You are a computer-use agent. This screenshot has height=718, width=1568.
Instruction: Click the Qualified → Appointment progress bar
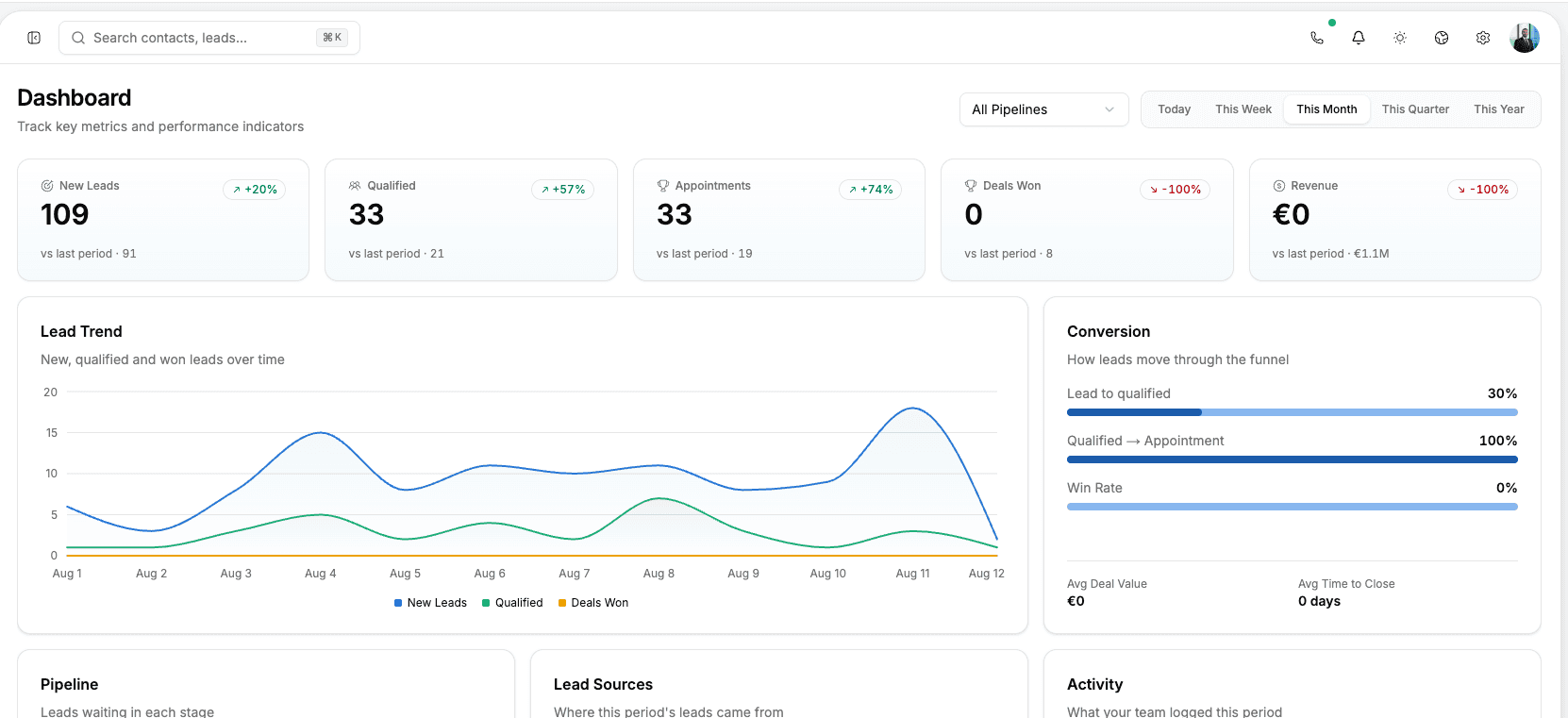(x=1292, y=459)
